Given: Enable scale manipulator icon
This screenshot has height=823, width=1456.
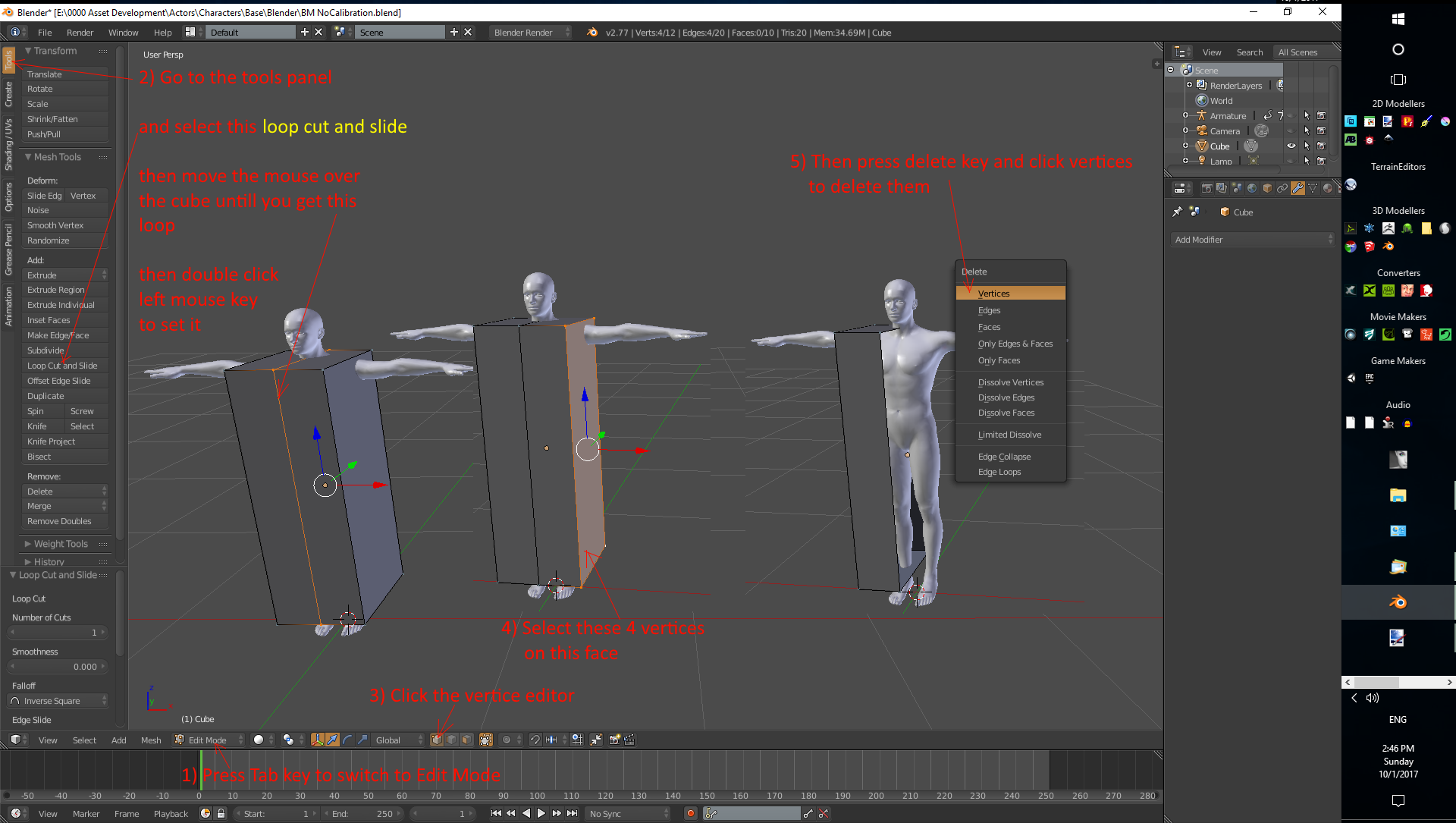Looking at the screenshot, I should tap(362, 740).
